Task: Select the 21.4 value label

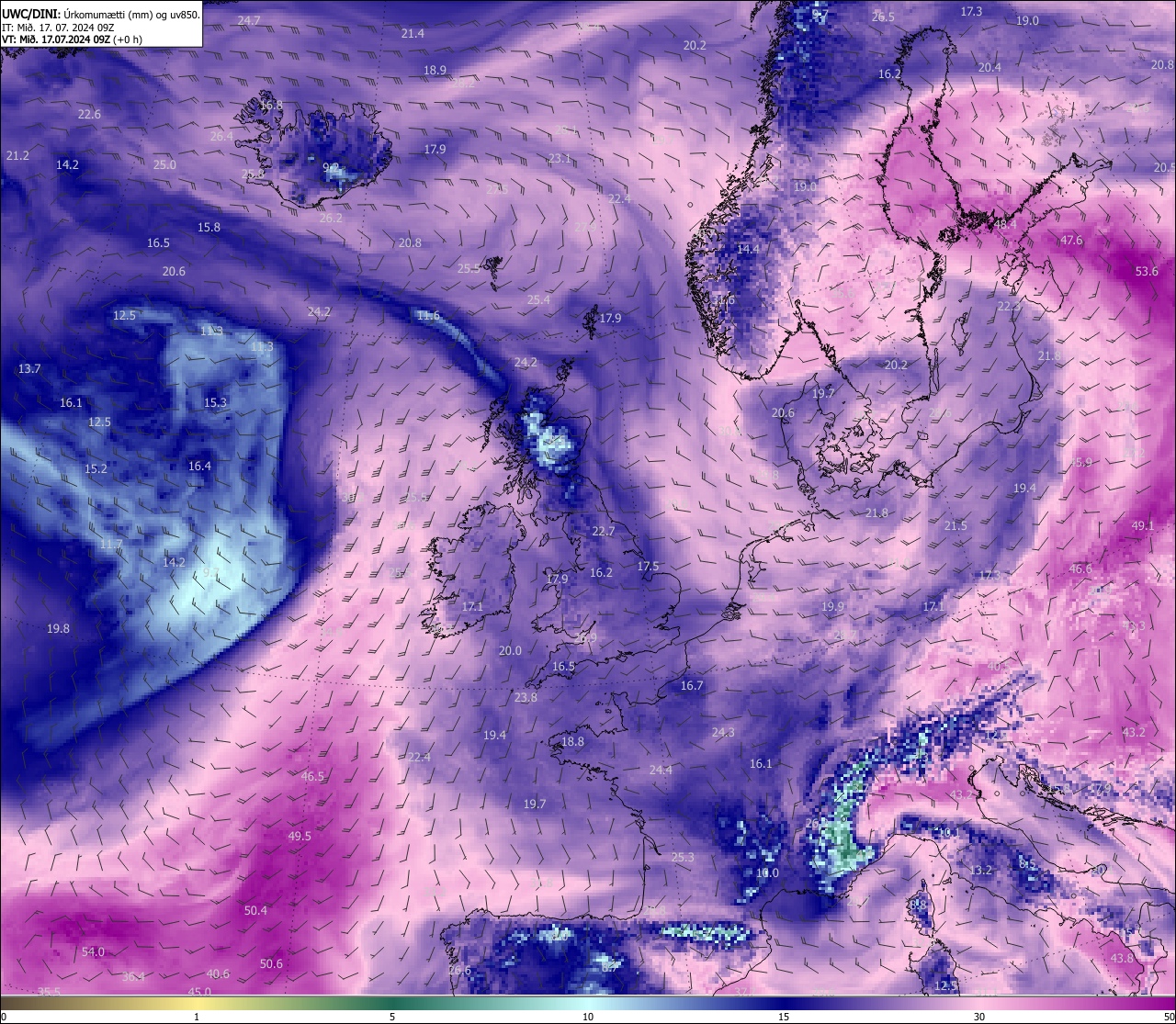Action: pos(413,33)
